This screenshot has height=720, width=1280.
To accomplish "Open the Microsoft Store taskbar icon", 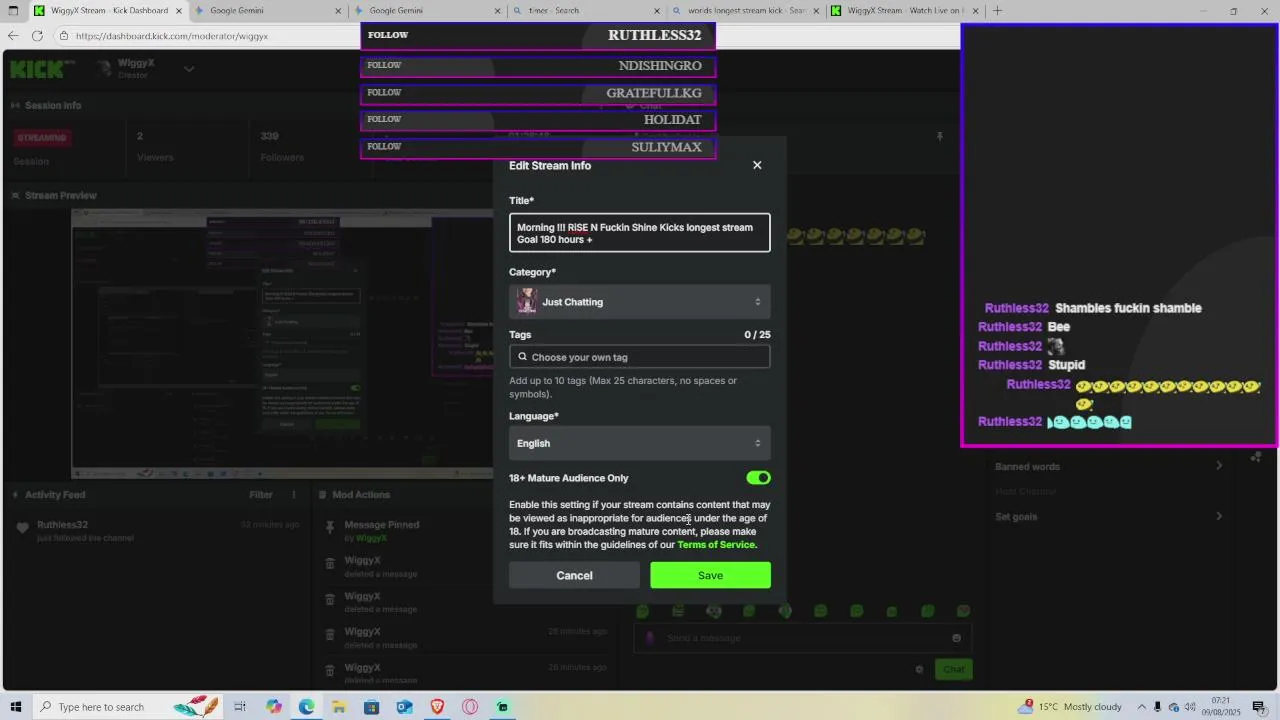I will coord(371,707).
